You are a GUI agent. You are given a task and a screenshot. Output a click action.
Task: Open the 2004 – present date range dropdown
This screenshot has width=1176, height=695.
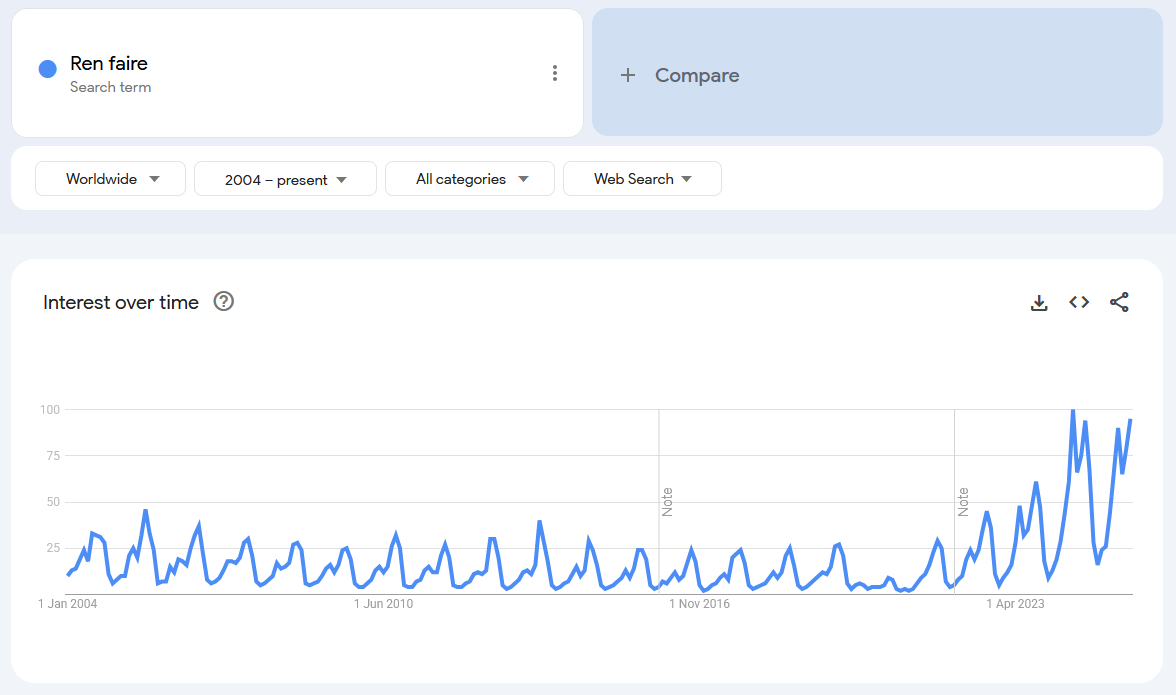pyautogui.click(x=285, y=178)
